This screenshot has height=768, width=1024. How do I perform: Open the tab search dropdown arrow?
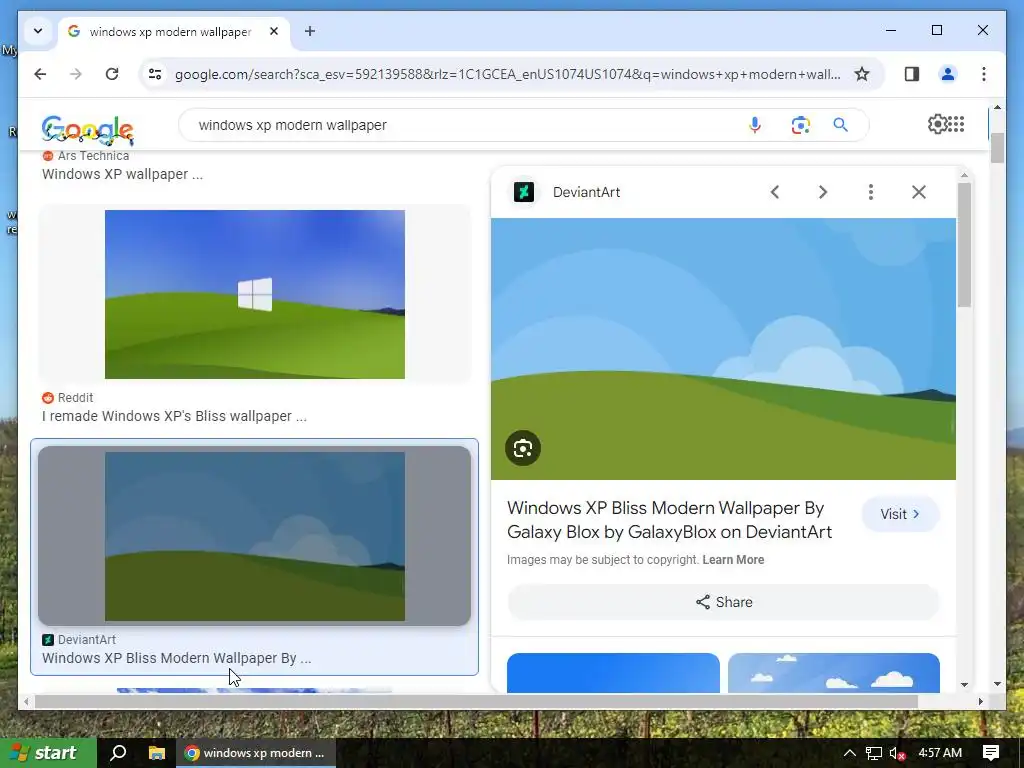click(x=38, y=31)
